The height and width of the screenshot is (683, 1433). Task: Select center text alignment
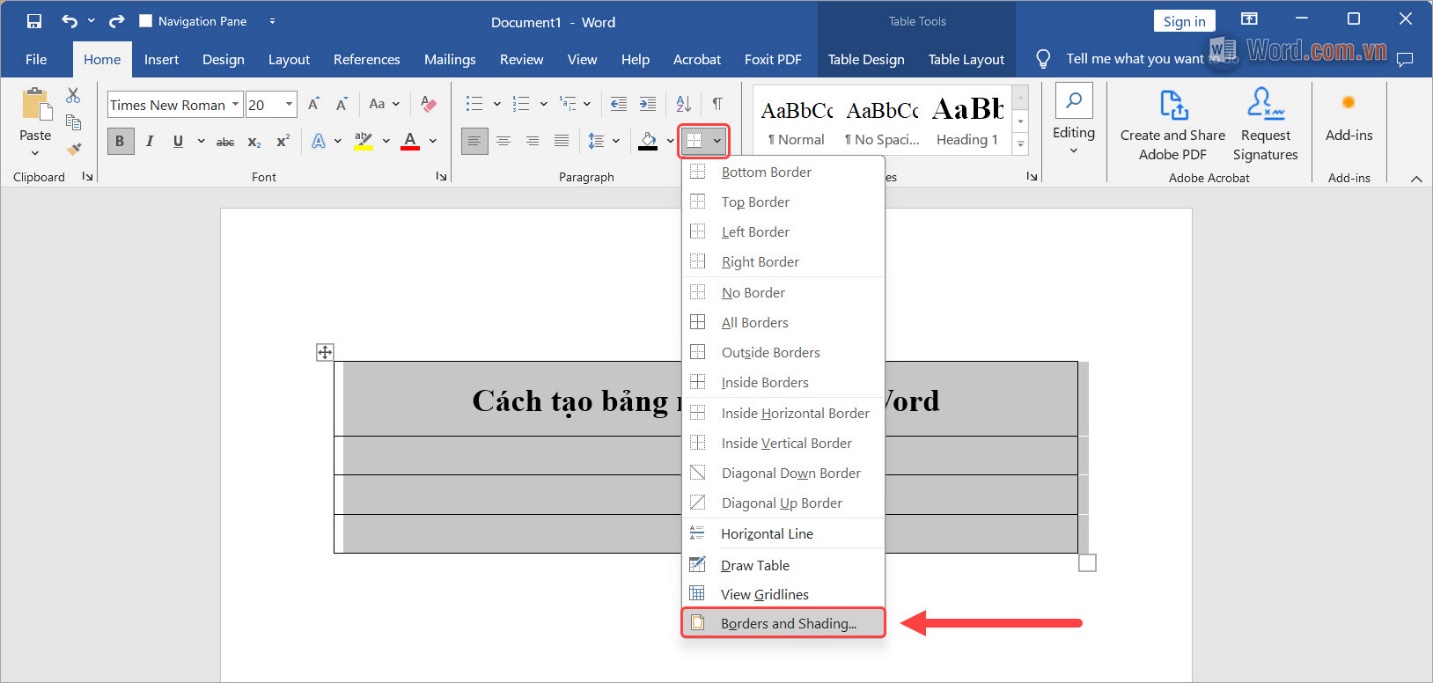coord(504,141)
